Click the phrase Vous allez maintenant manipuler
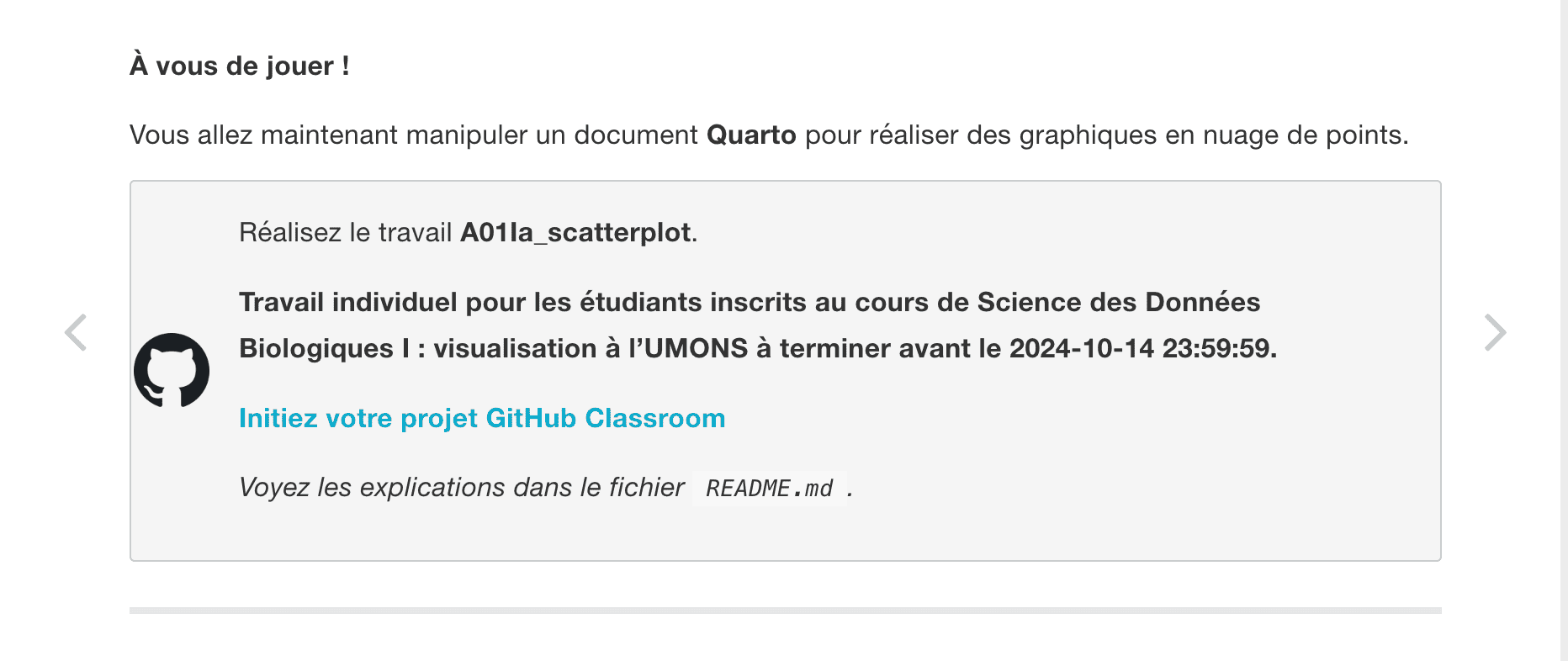 coord(328,135)
